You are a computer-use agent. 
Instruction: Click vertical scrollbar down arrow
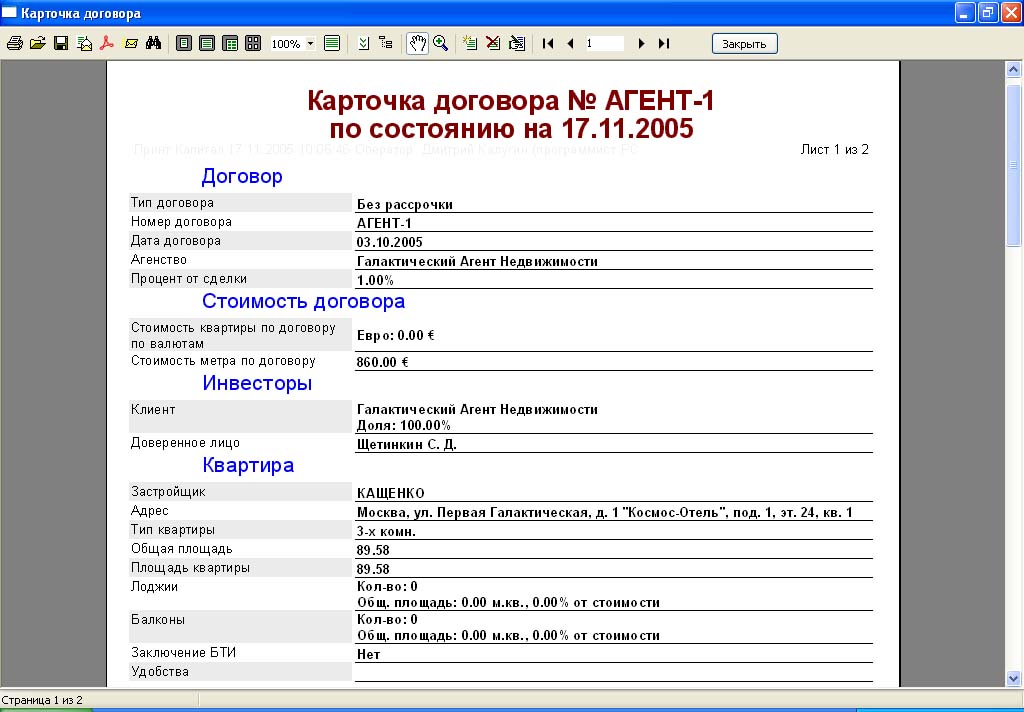pos(1014,678)
